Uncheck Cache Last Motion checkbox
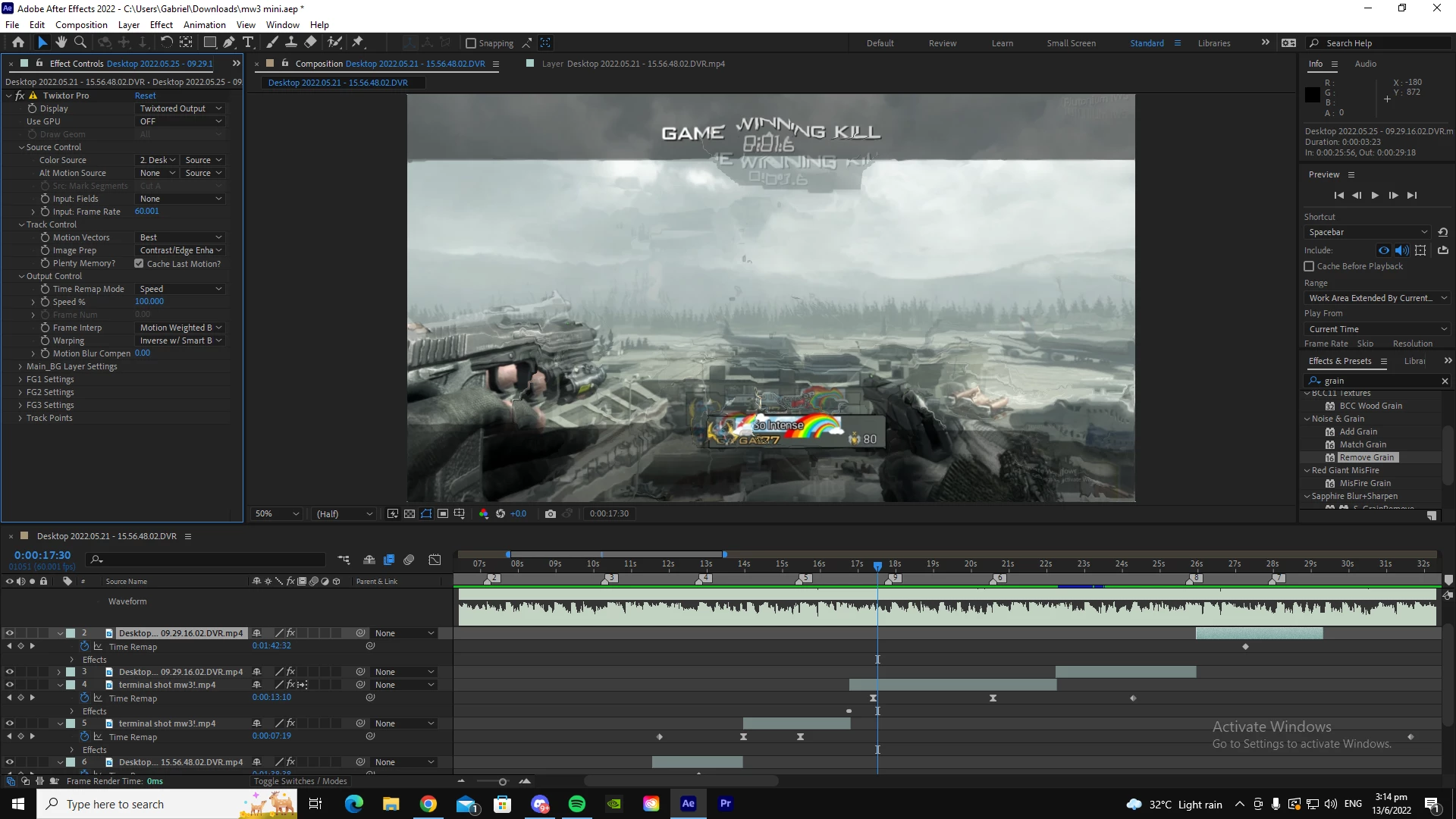 tap(139, 263)
